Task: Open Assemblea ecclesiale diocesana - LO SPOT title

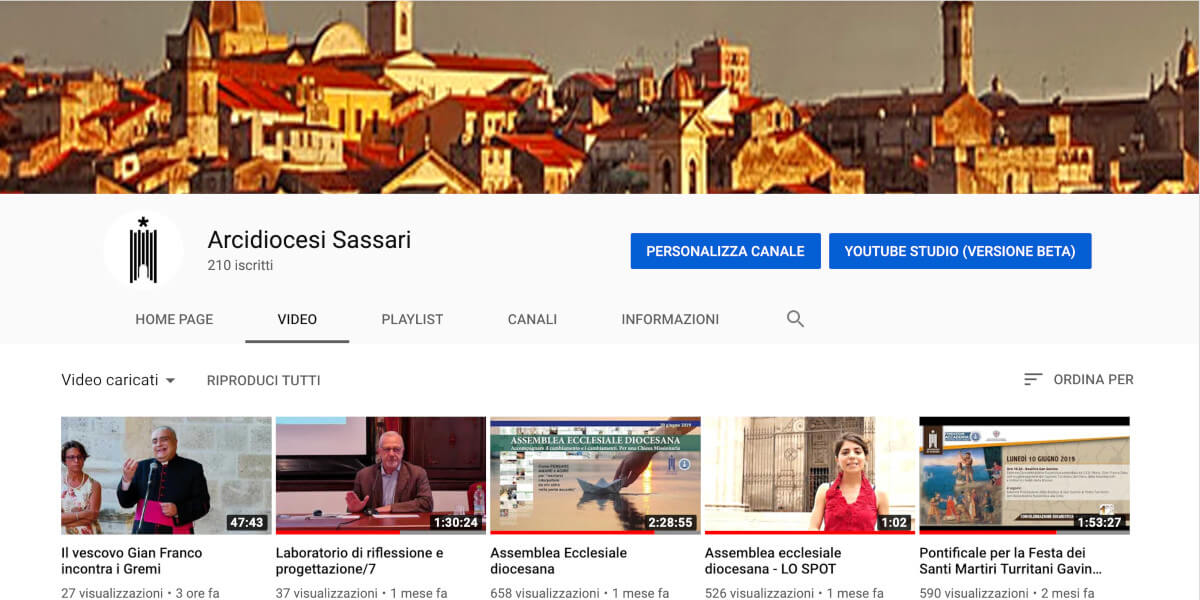Action: [x=773, y=561]
